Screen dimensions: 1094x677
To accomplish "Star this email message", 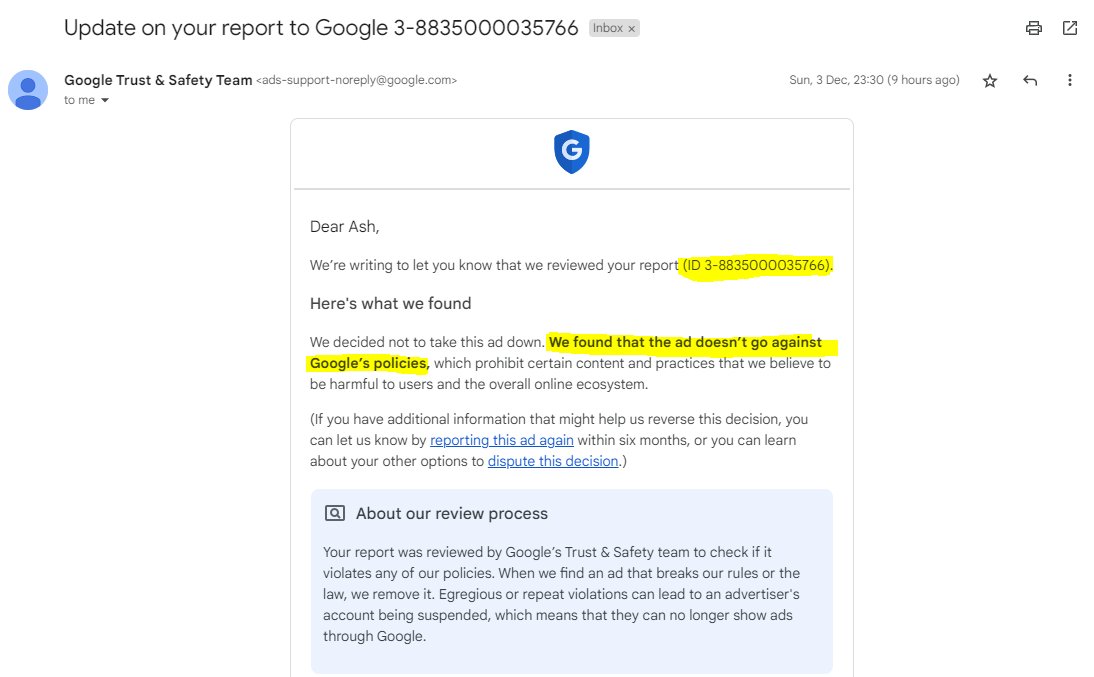I will [989, 81].
